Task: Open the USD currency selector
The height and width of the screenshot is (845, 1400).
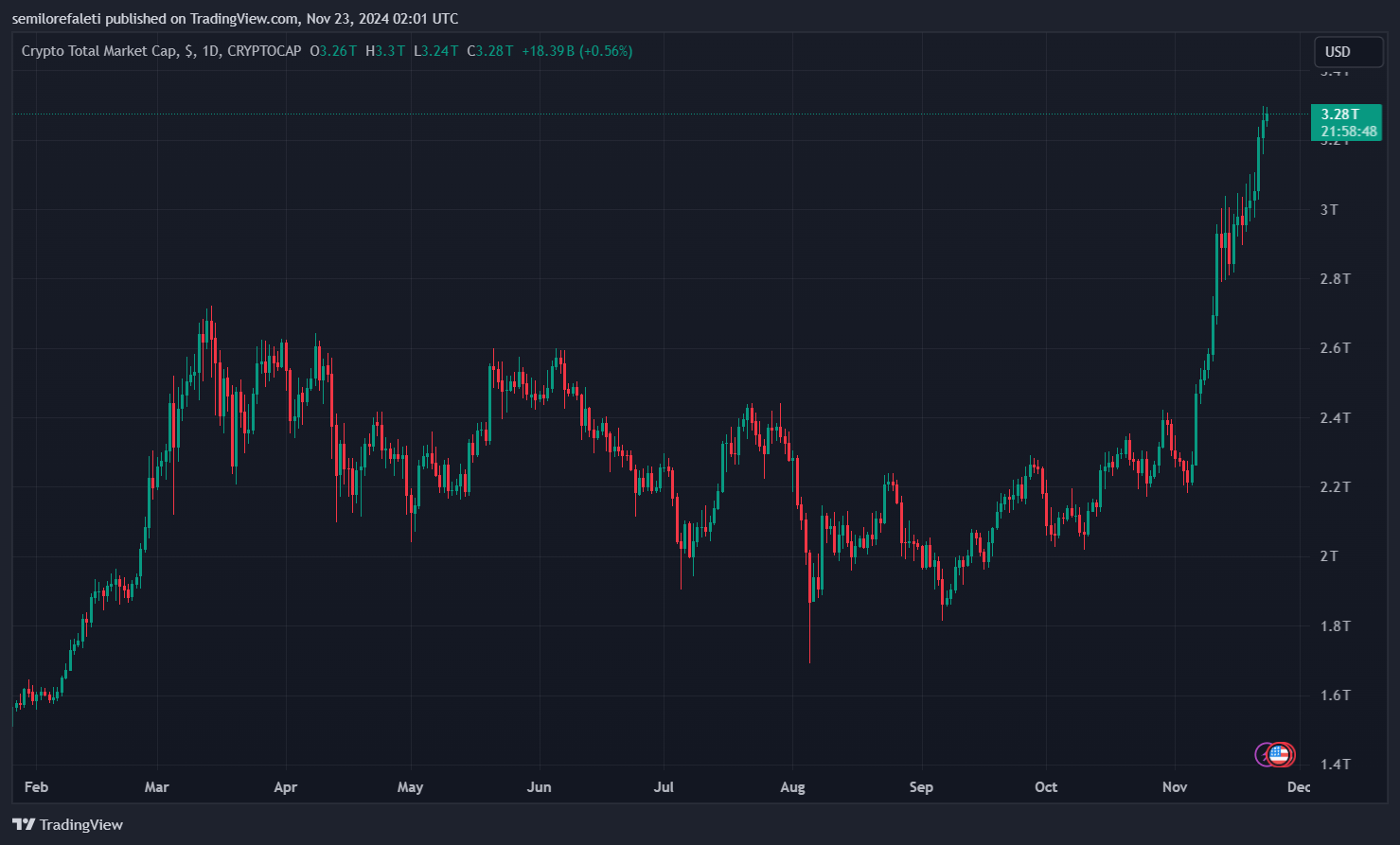Action: click(x=1349, y=52)
